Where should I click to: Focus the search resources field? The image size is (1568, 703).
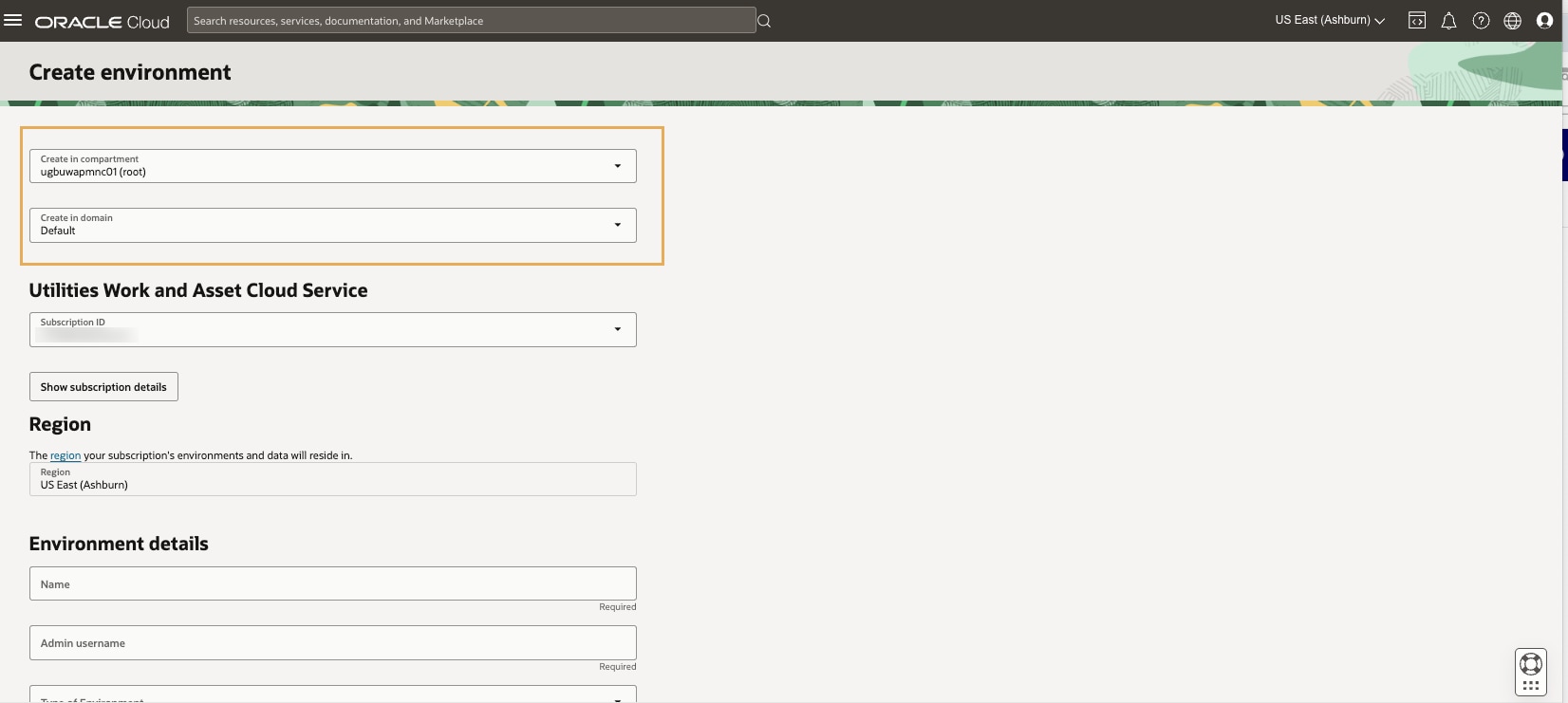pyautogui.click(x=471, y=20)
